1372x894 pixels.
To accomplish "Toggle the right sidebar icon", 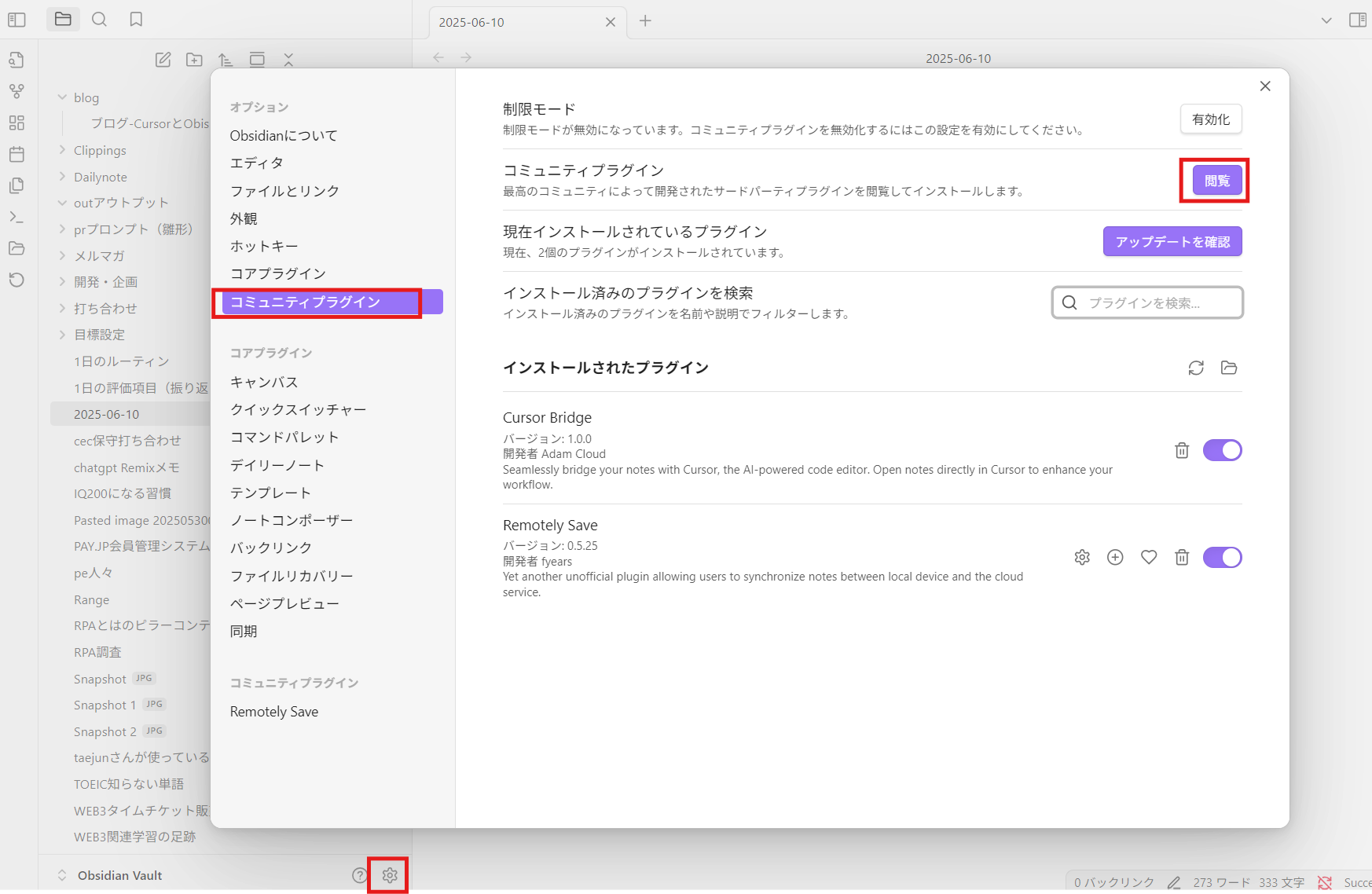I will pyautogui.click(x=1357, y=20).
